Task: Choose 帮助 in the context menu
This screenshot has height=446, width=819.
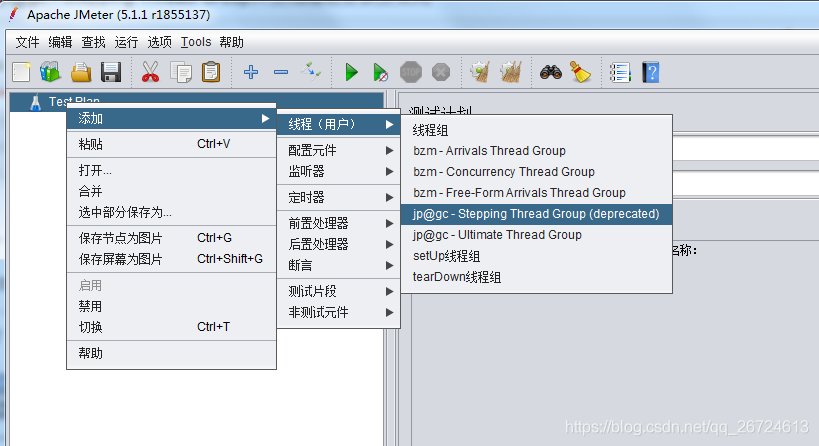Action: point(171,354)
